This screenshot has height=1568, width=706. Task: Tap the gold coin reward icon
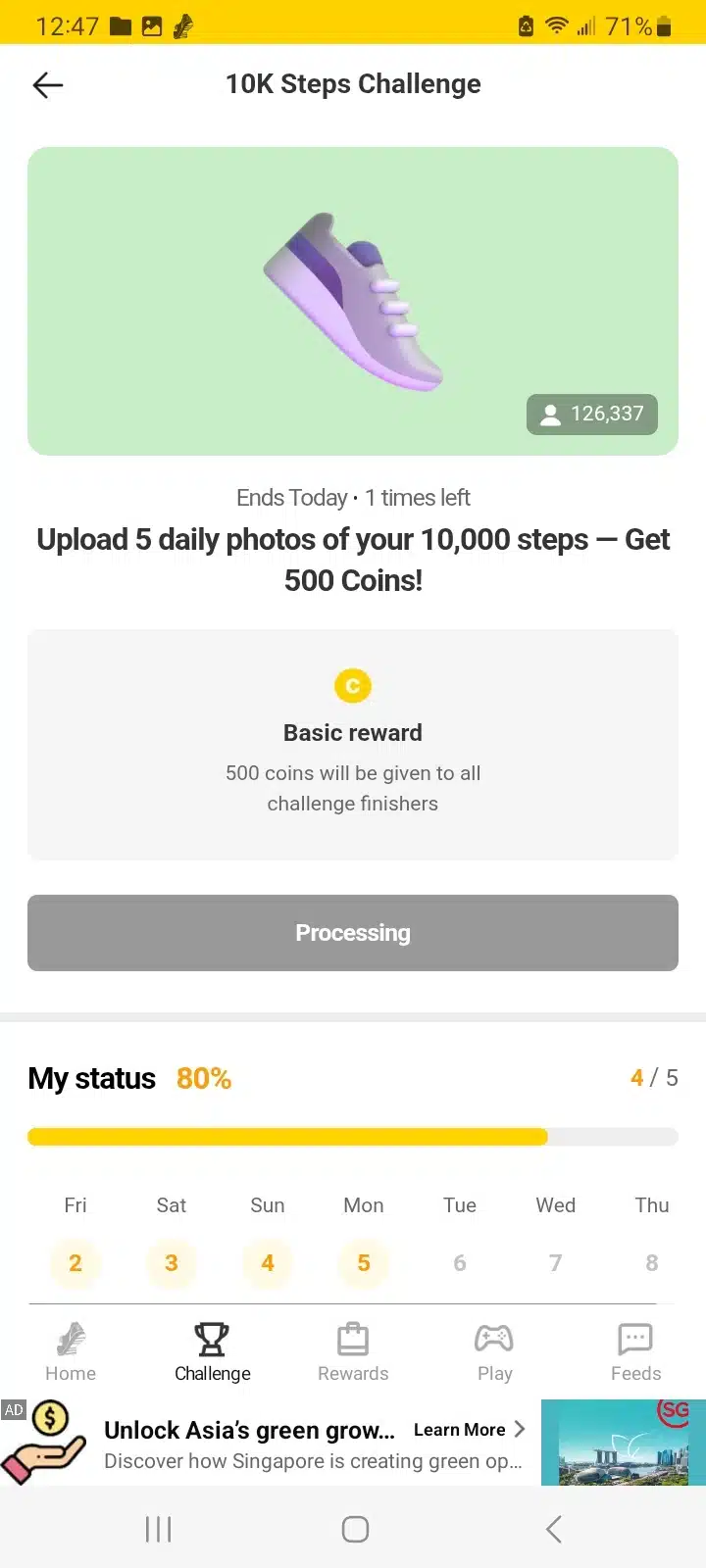353,686
